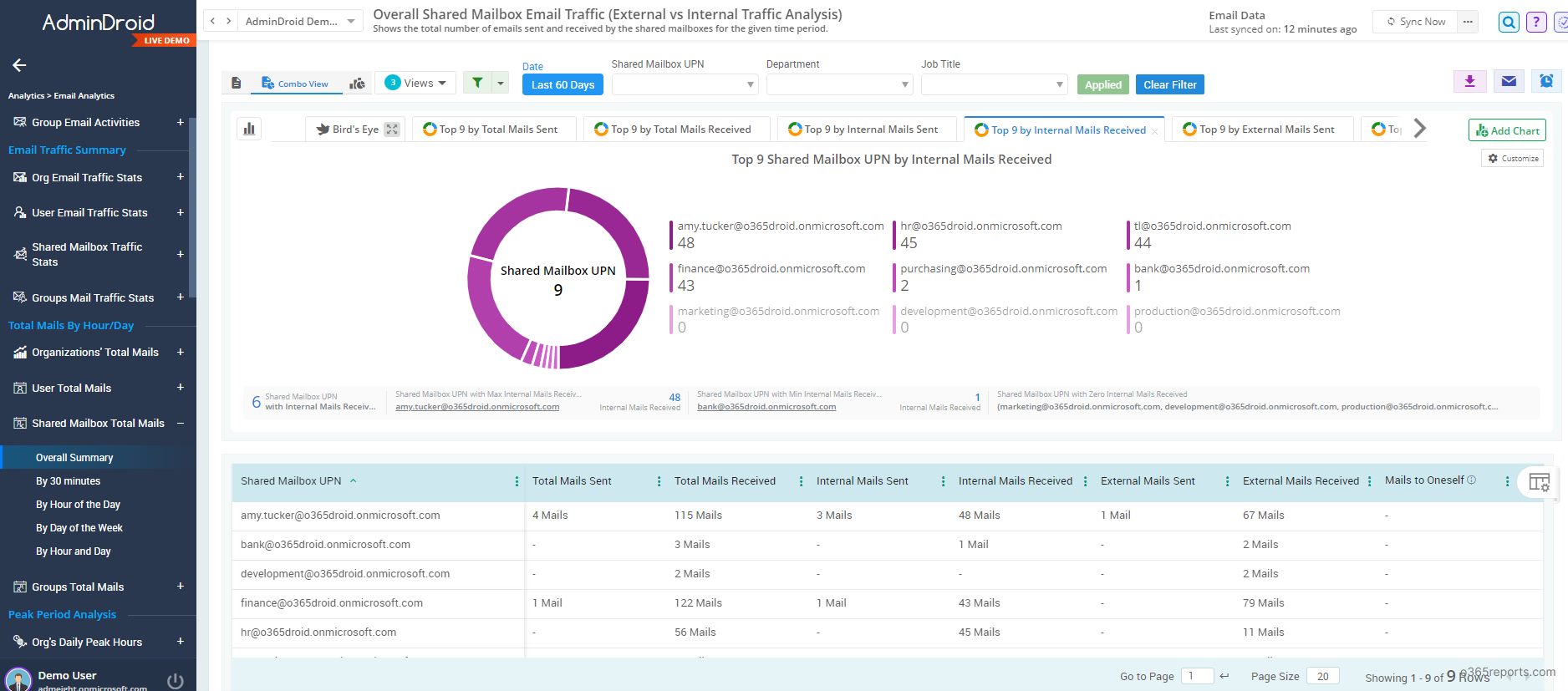The image size is (1568, 691).
Task: Expand User Email Traffic Stats
Action: (x=180, y=212)
